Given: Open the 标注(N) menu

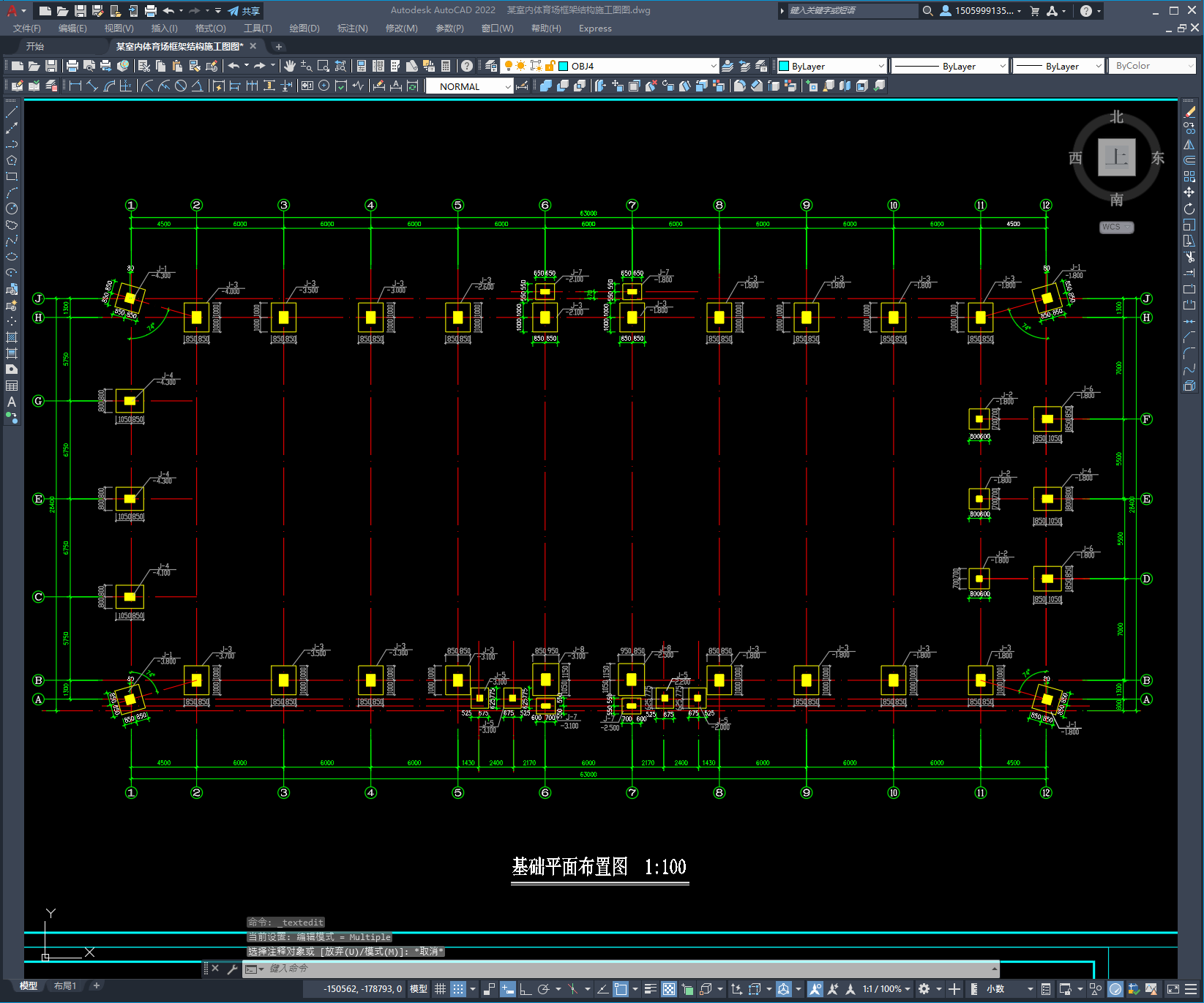Looking at the screenshot, I should tap(352, 29).
